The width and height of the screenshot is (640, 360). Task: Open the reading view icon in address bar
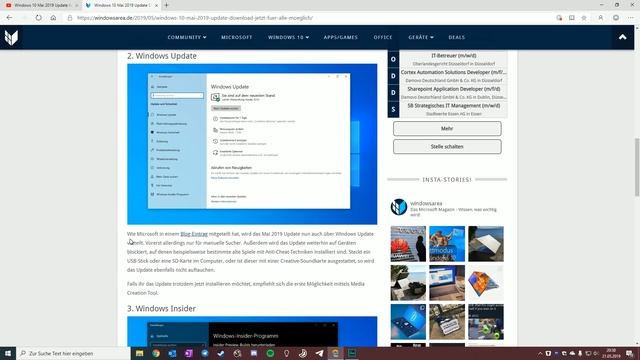[571, 18]
